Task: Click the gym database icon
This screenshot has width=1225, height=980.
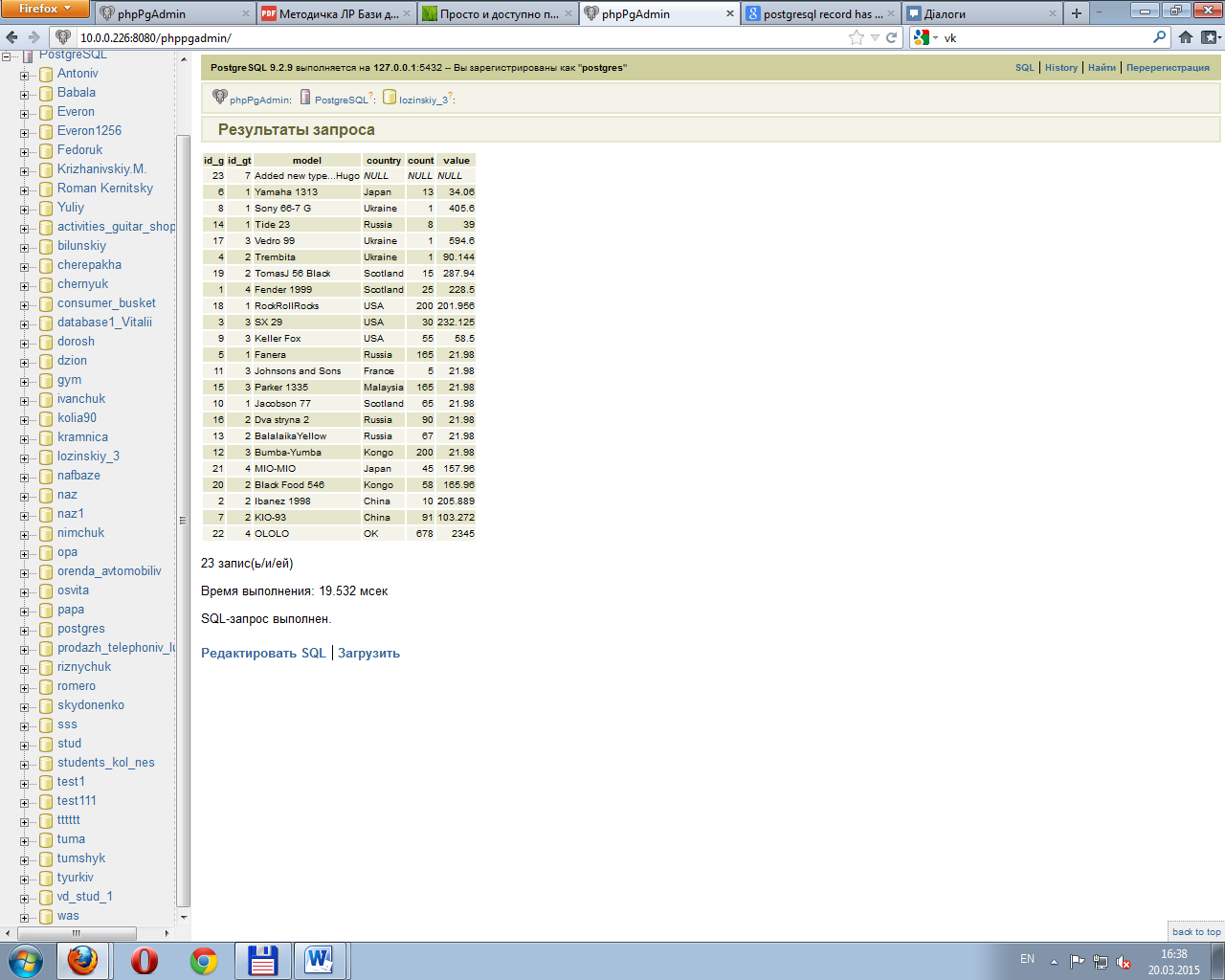Action: click(x=46, y=381)
